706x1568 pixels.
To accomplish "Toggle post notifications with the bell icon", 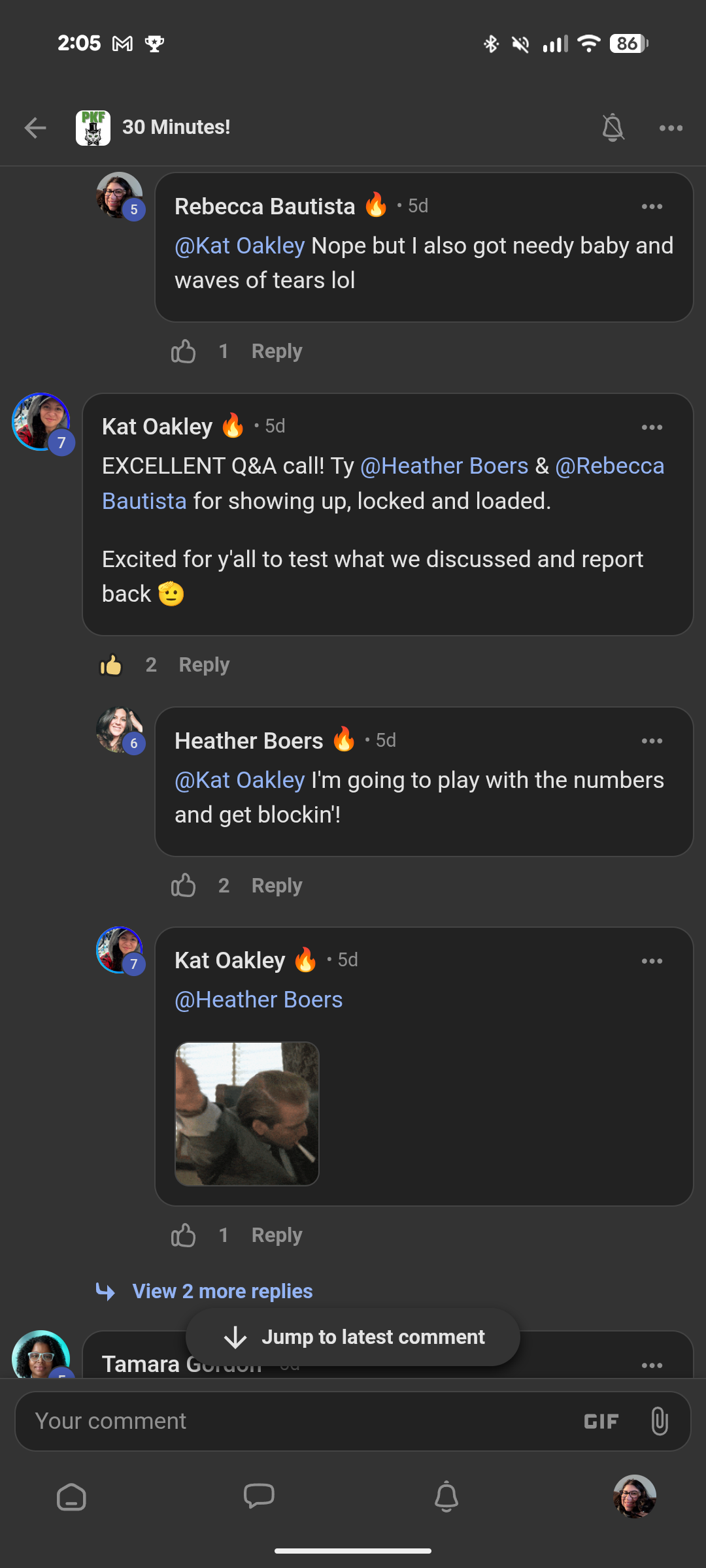I will [x=613, y=127].
